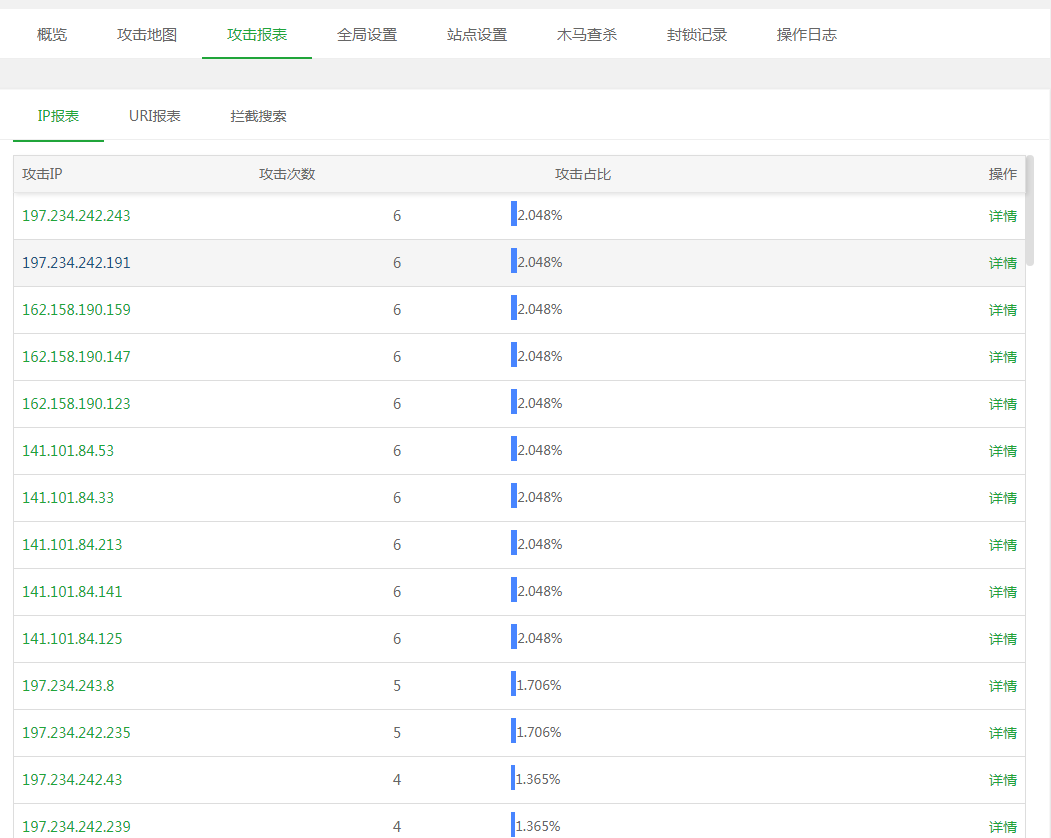Open 详情 for 141.101.84.53
1051x838 pixels.
pos(1003,451)
